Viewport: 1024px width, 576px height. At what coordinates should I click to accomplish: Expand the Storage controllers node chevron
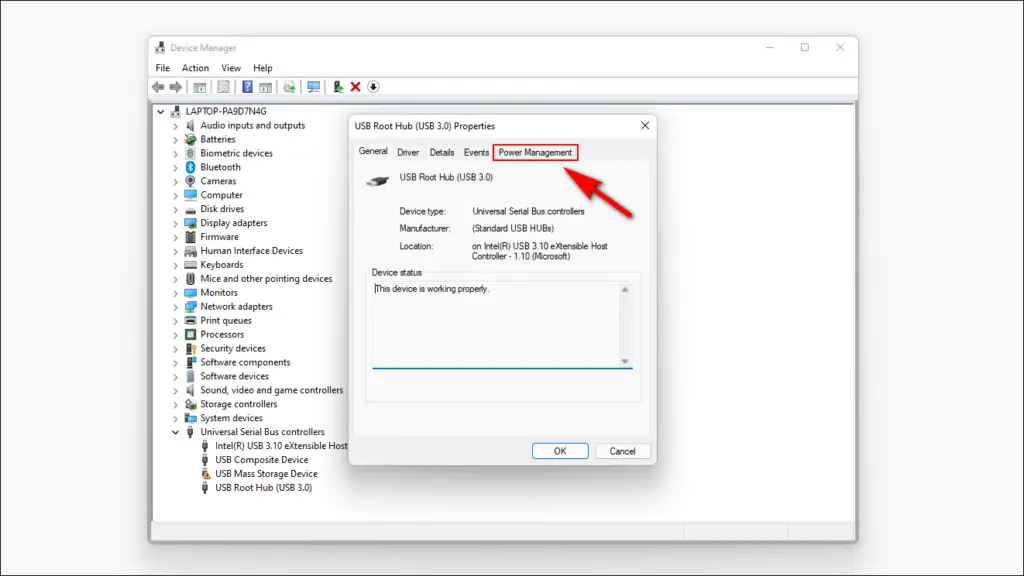[175, 404]
